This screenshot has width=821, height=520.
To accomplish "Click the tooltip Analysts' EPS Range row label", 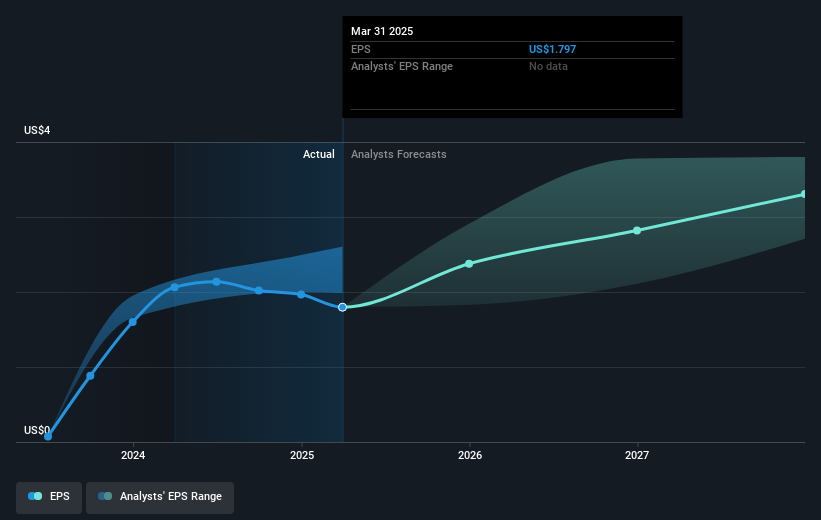I will click(402, 67).
